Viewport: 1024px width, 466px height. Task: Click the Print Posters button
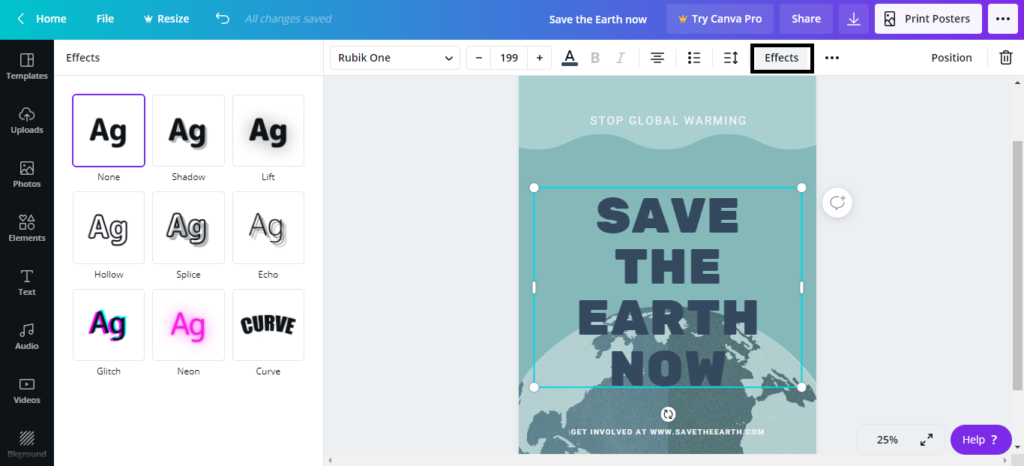[928, 19]
